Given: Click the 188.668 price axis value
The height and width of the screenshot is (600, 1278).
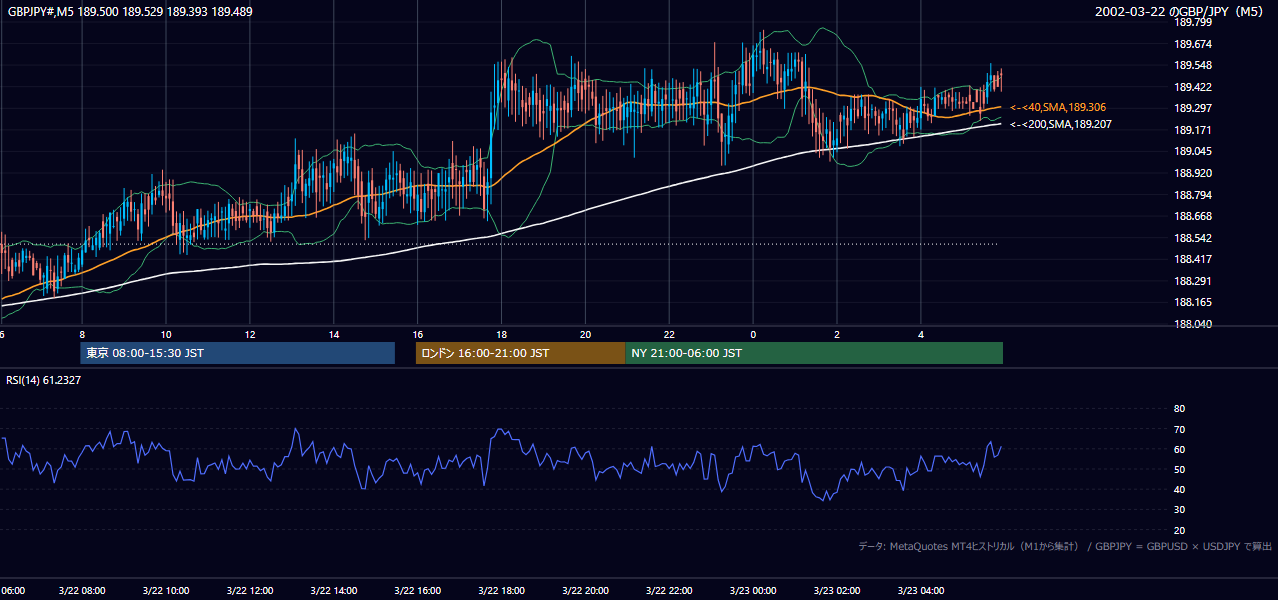Looking at the screenshot, I should coord(1193,216).
